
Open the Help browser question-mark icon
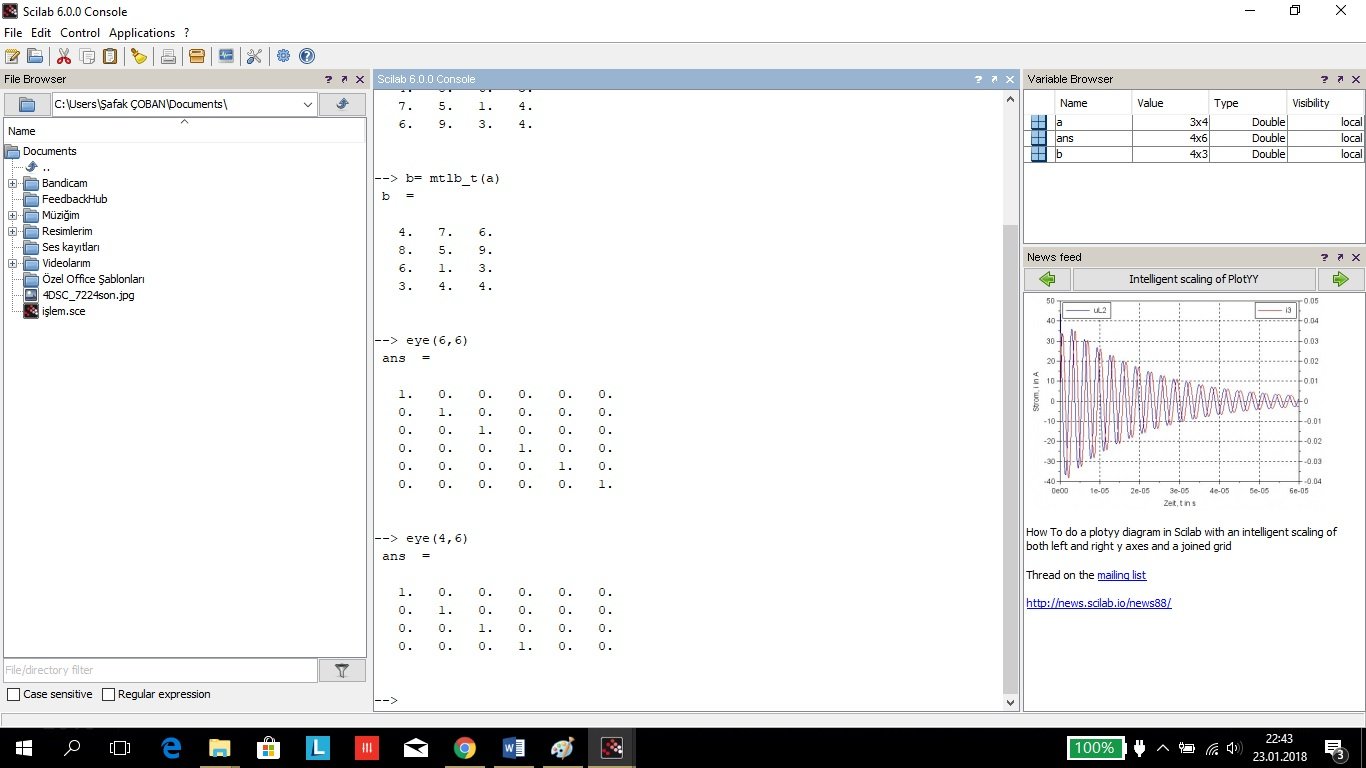[307, 56]
